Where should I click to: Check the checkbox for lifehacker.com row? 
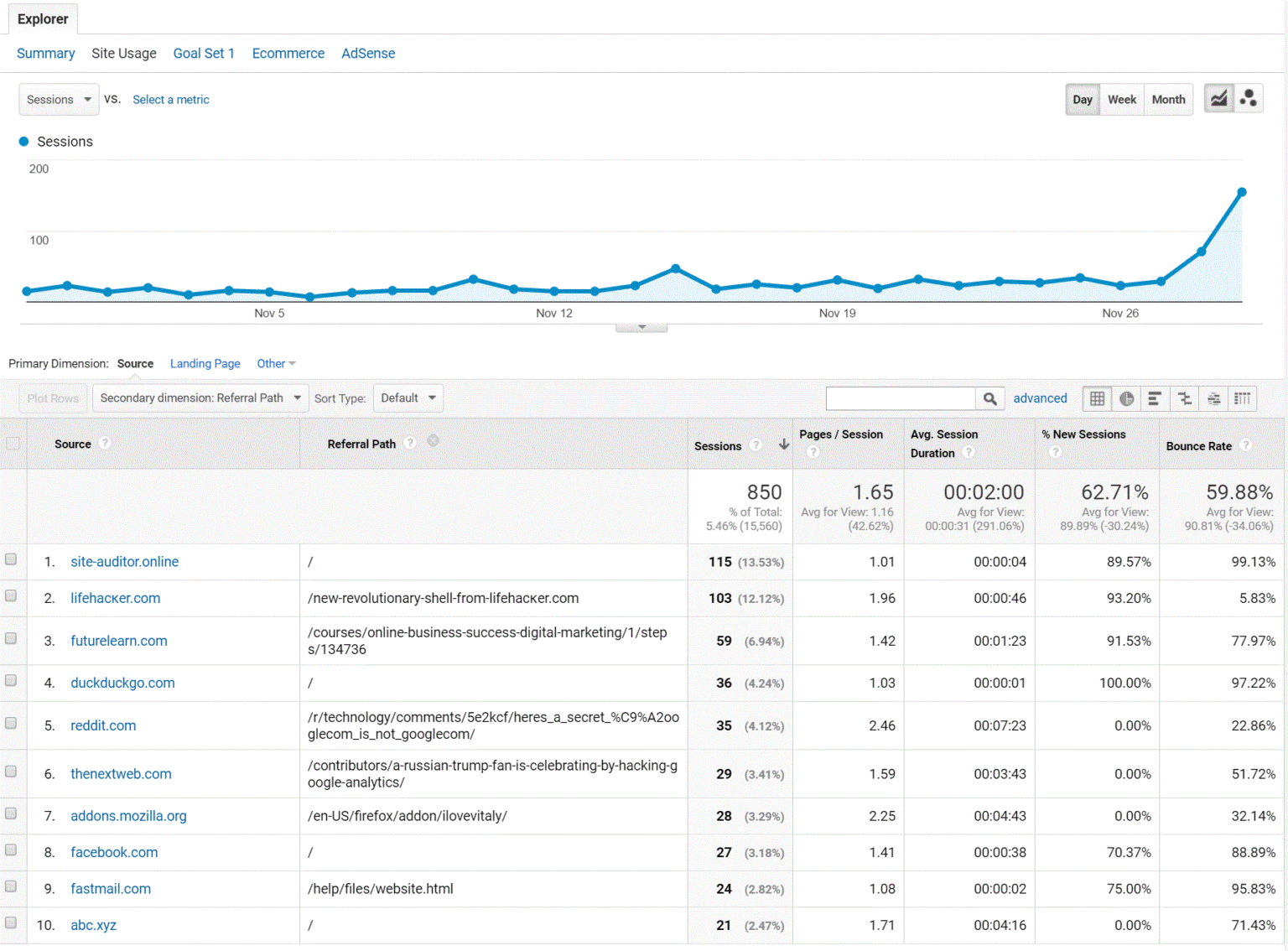click(x=12, y=595)
